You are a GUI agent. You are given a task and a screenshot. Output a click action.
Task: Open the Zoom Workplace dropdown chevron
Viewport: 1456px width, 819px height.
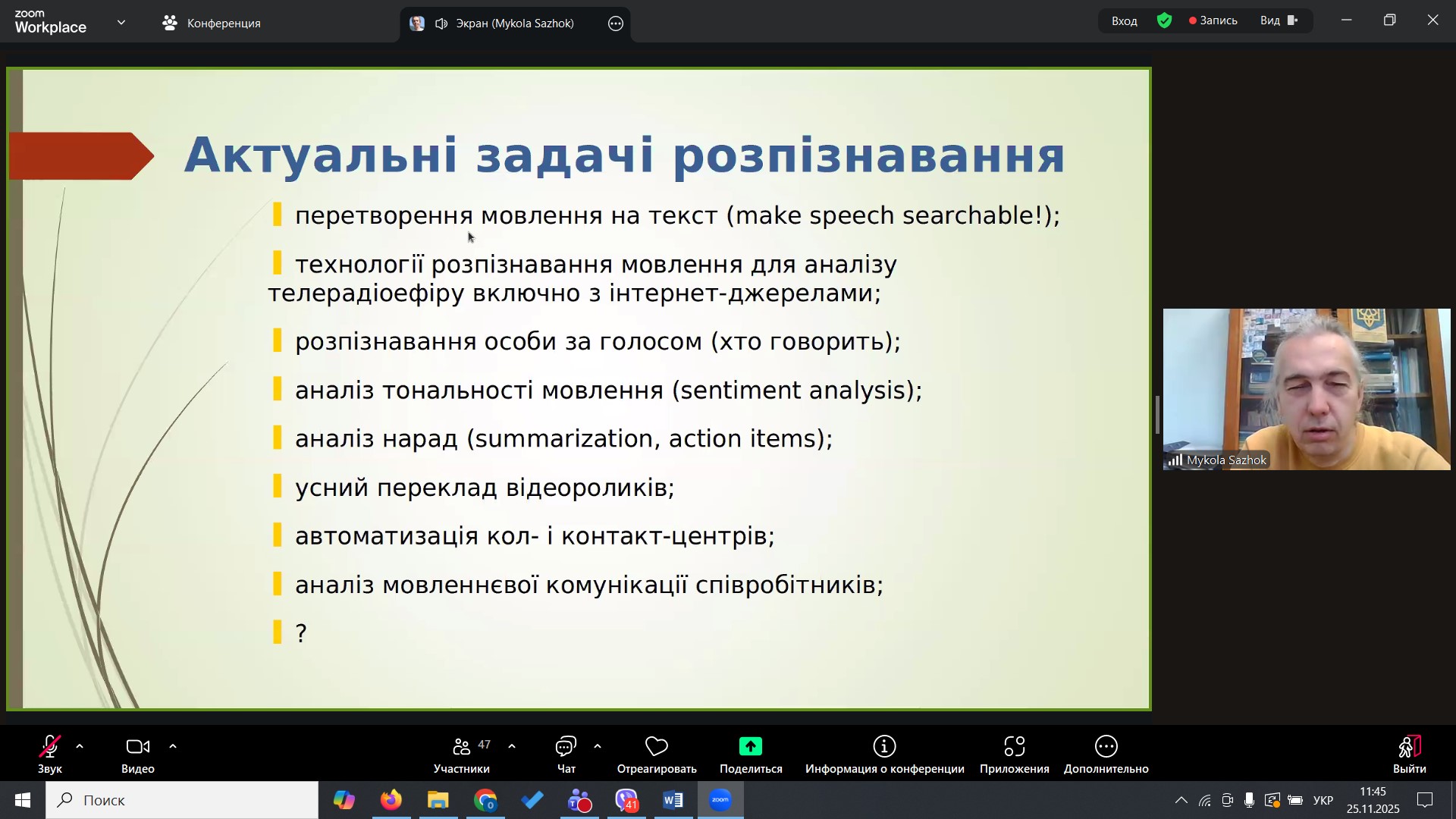tap(121, 23)
